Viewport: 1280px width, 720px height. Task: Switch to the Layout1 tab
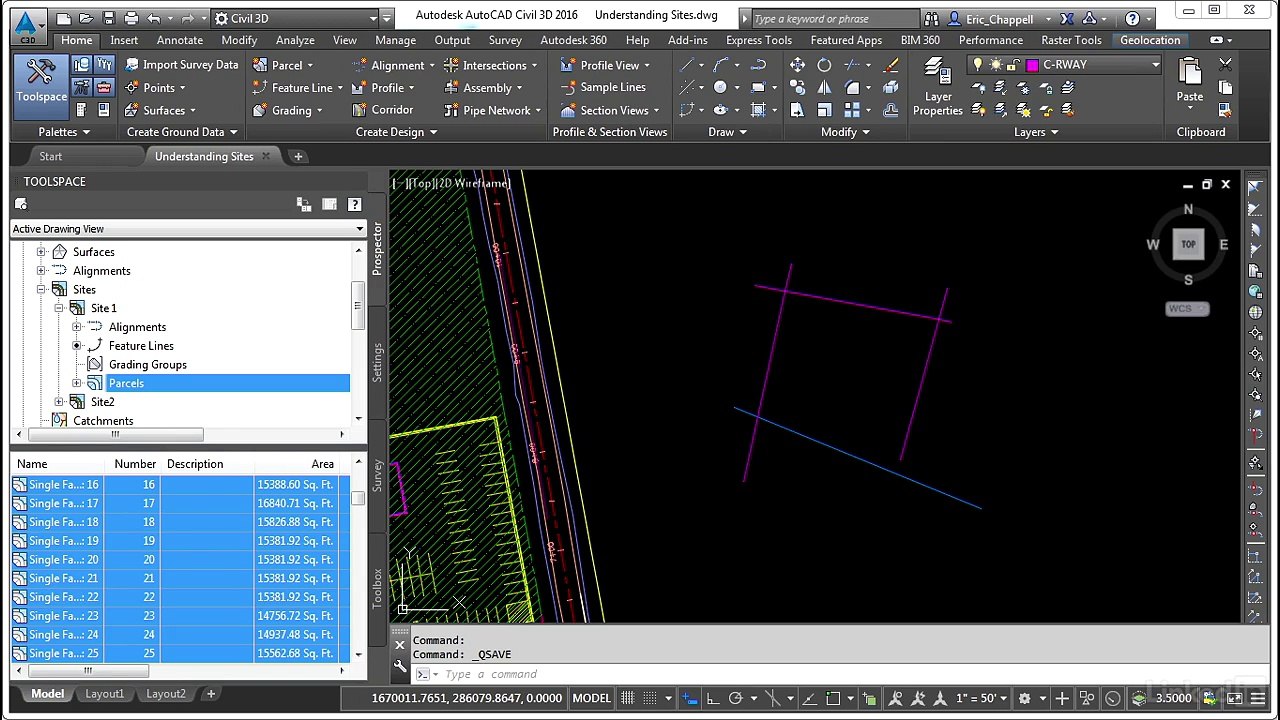[x=105, y=694]
